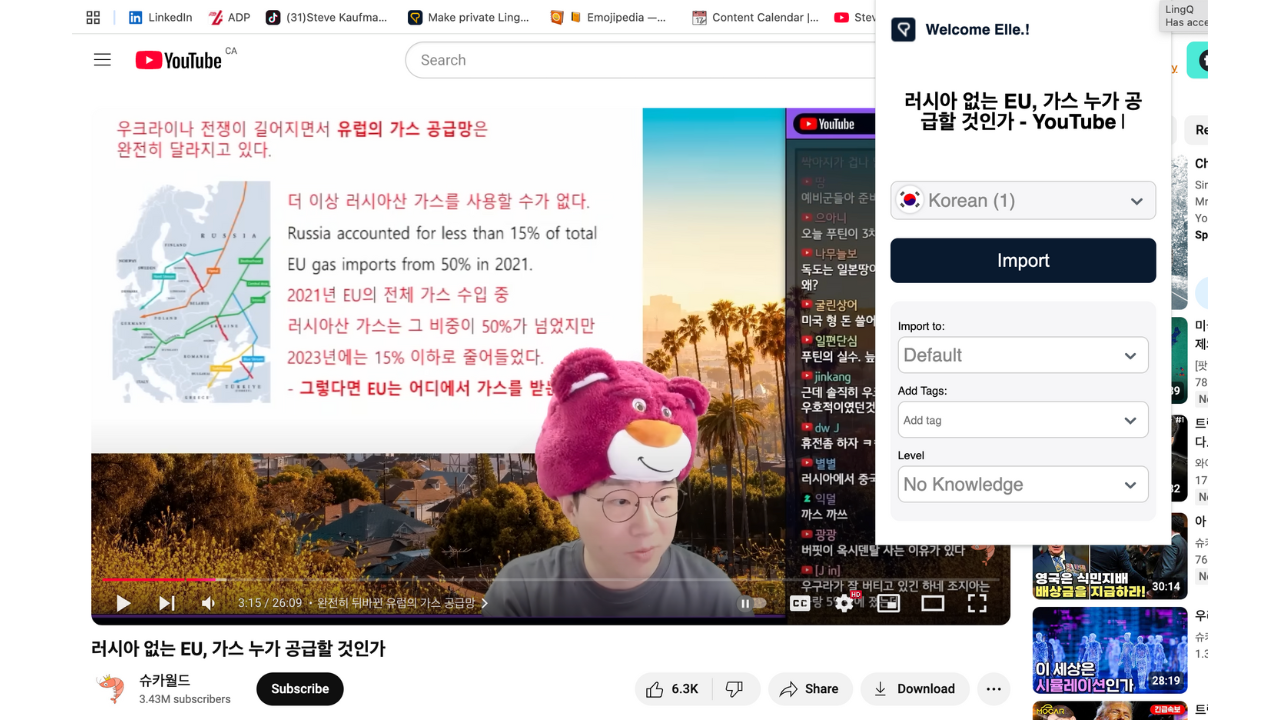The height and width of the screenshot is (720, 1280).
Task: Click in the YouTube search field
Action: pos(640,60)
